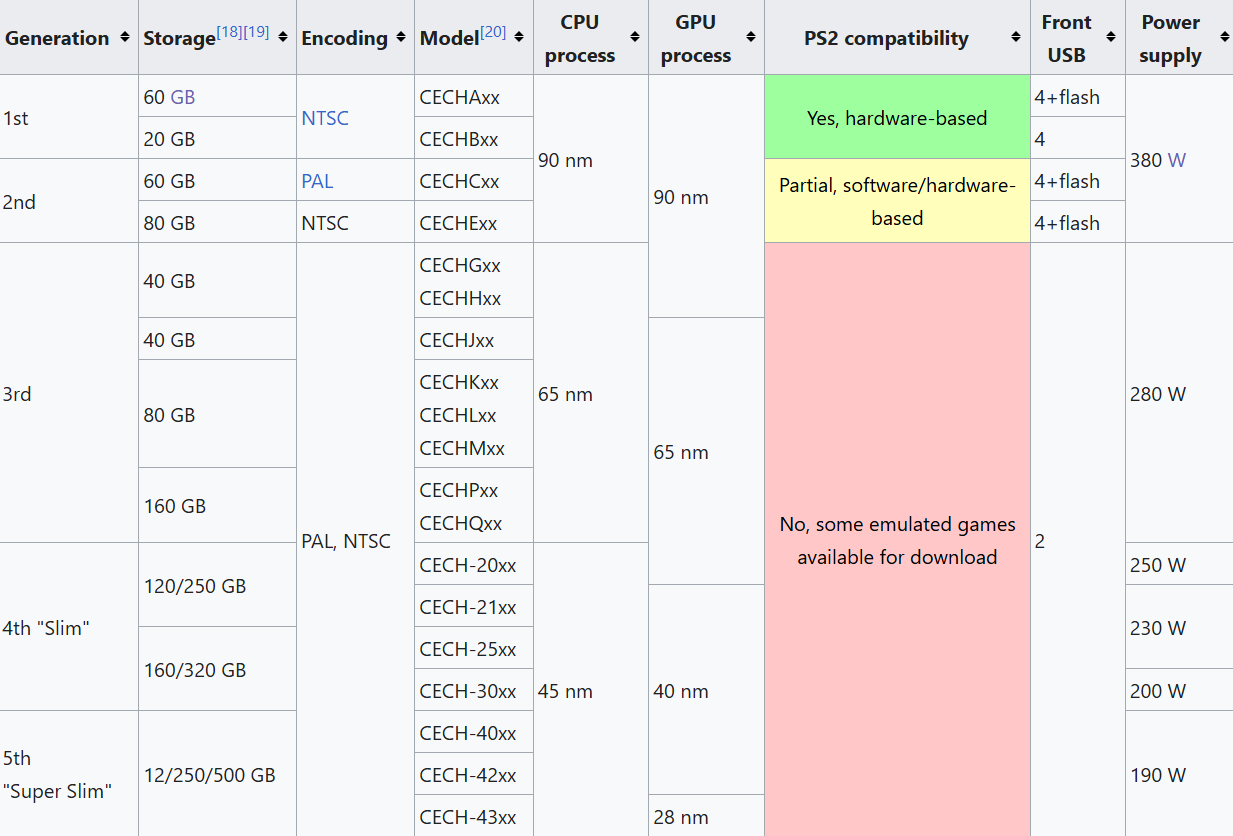1233x836 pixels.
Task: Click the CECH-43xx model cell
Action: 474,816
